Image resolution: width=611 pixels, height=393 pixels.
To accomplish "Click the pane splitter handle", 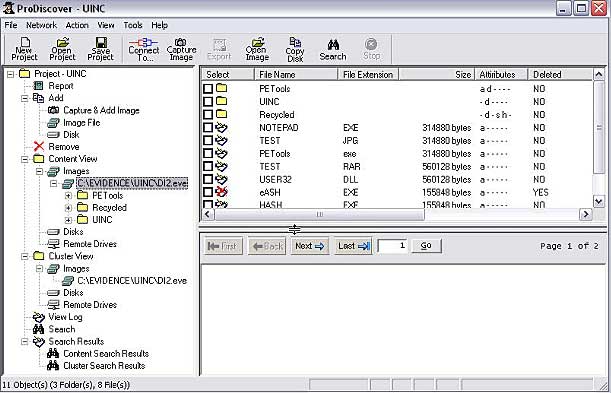I will point(295,229).
